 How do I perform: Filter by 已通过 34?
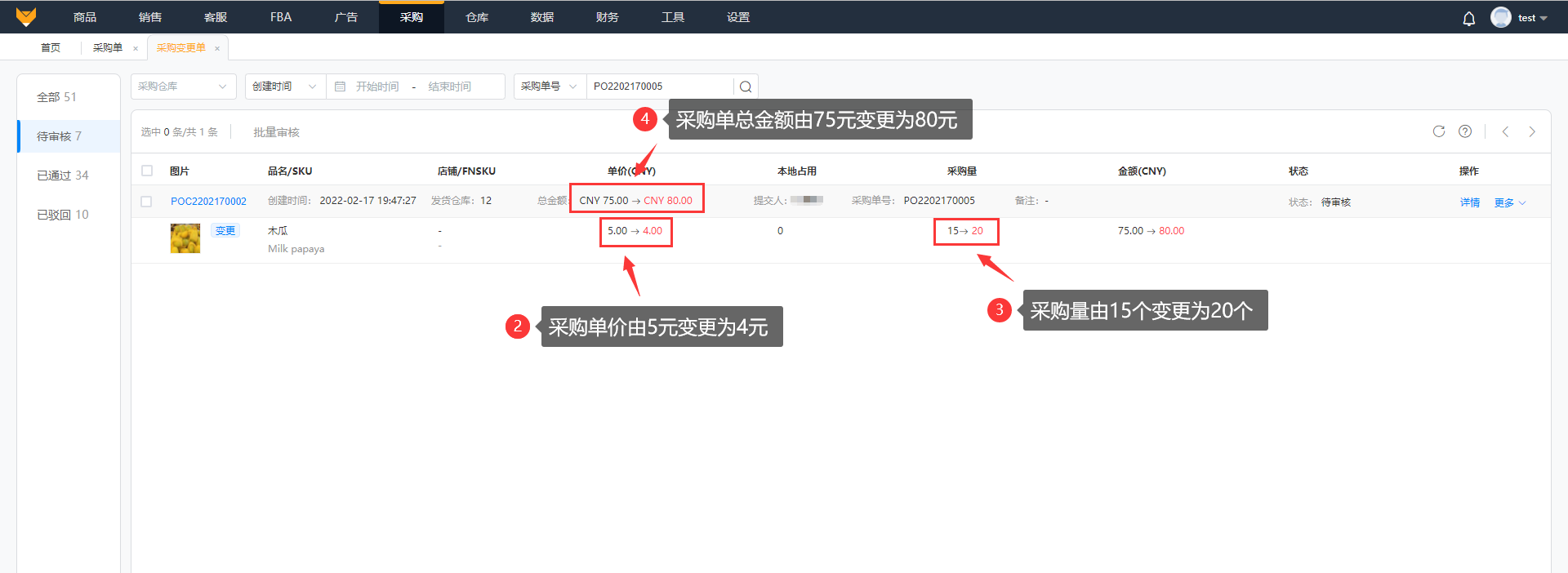[69, 175]
